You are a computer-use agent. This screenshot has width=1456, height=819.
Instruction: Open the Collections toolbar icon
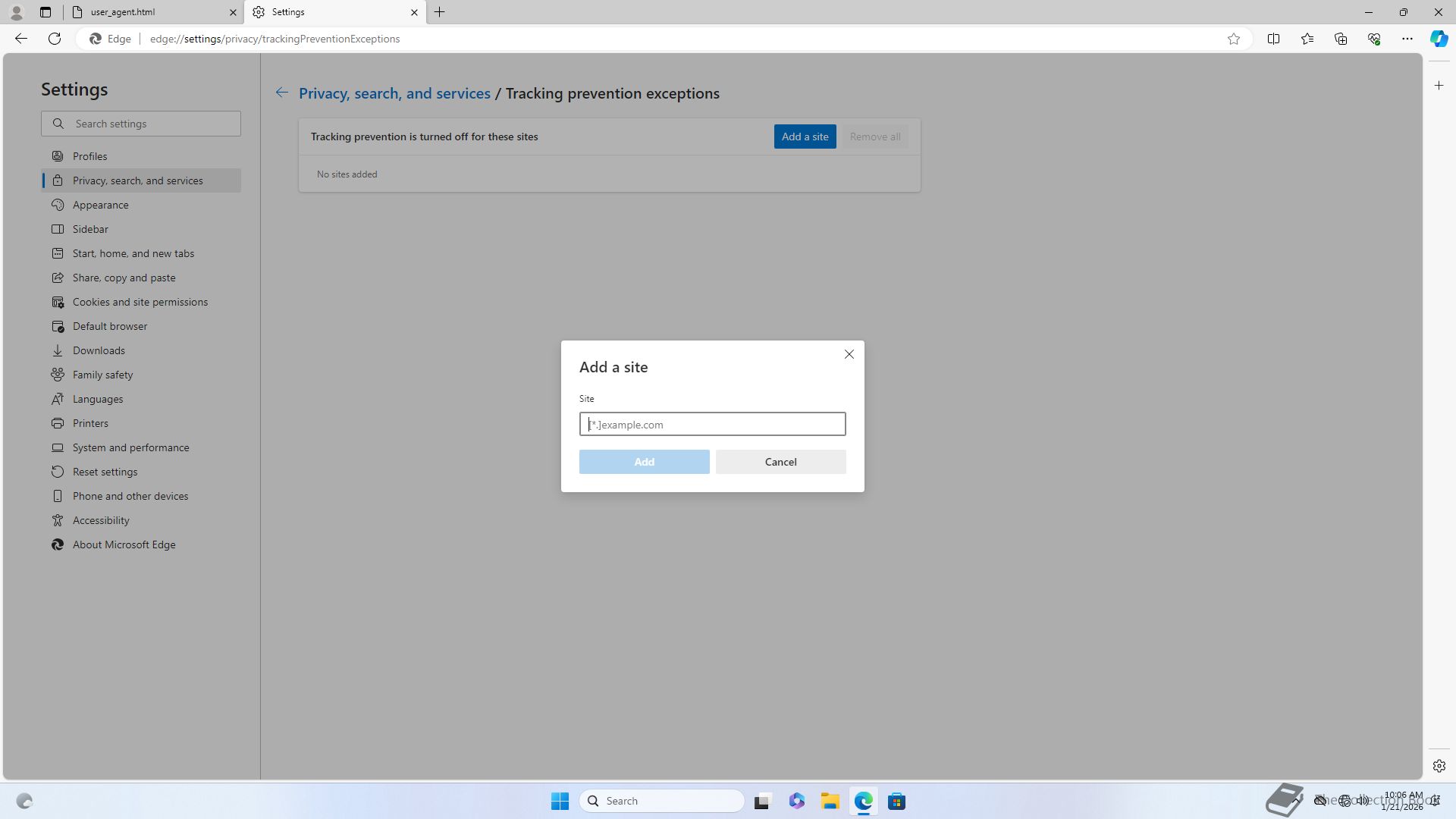tap(1340, 39)
